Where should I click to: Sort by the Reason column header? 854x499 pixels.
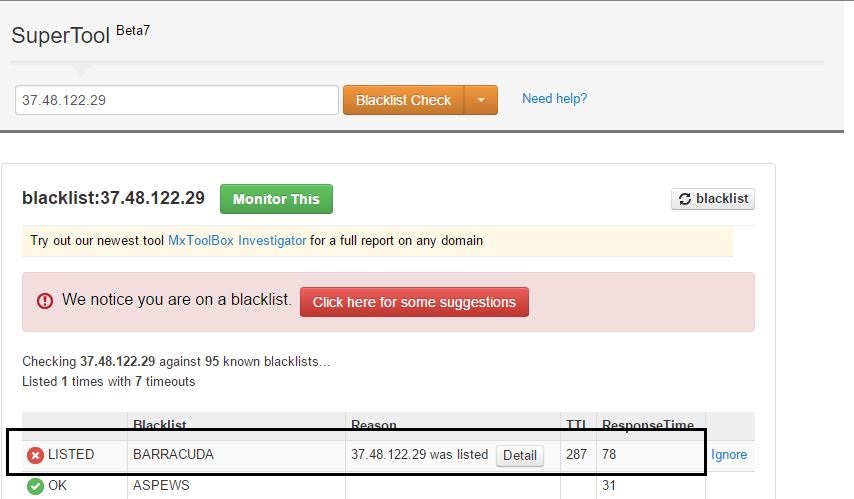374,425
